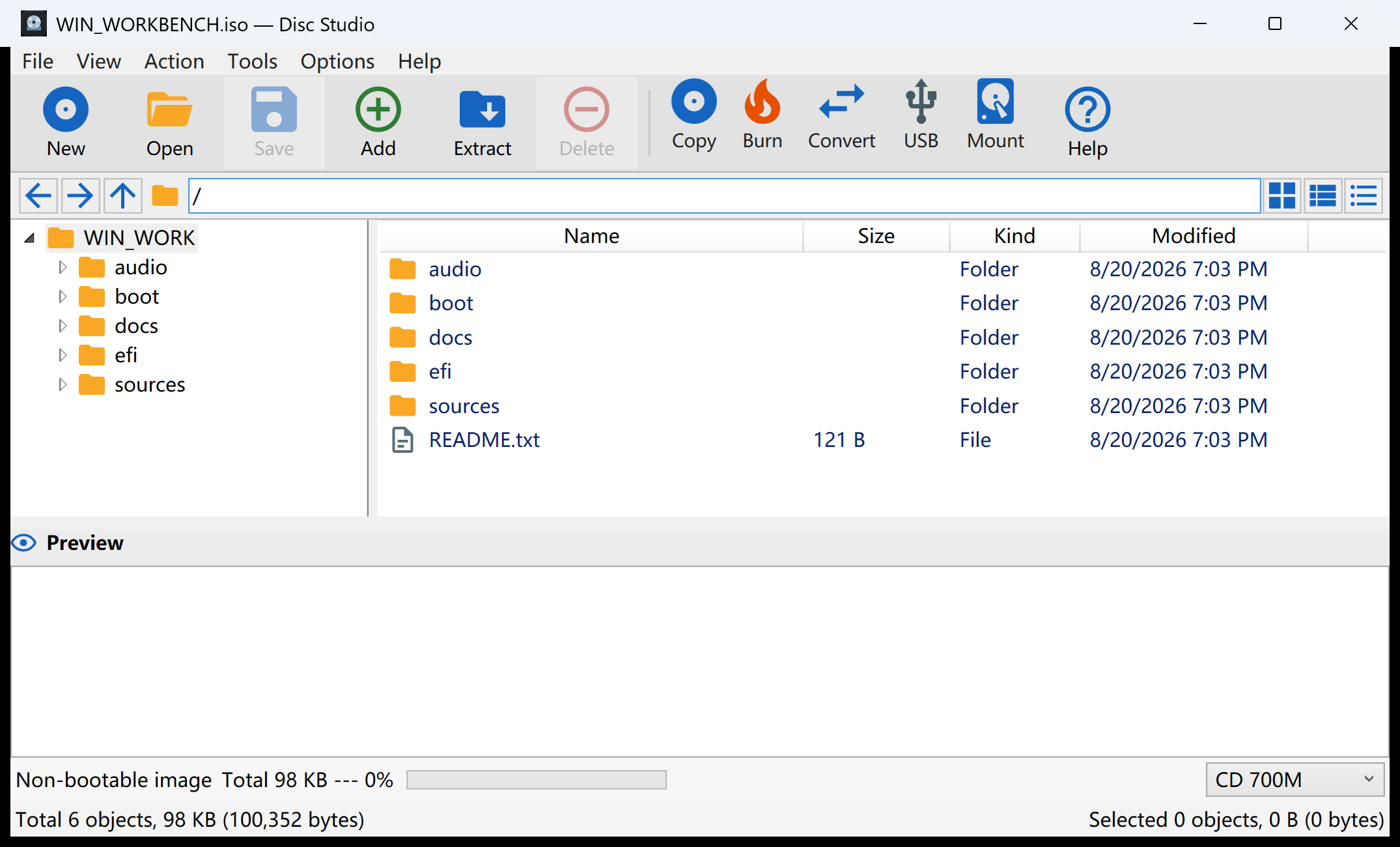Open the Action menu

tap(174, 61)
